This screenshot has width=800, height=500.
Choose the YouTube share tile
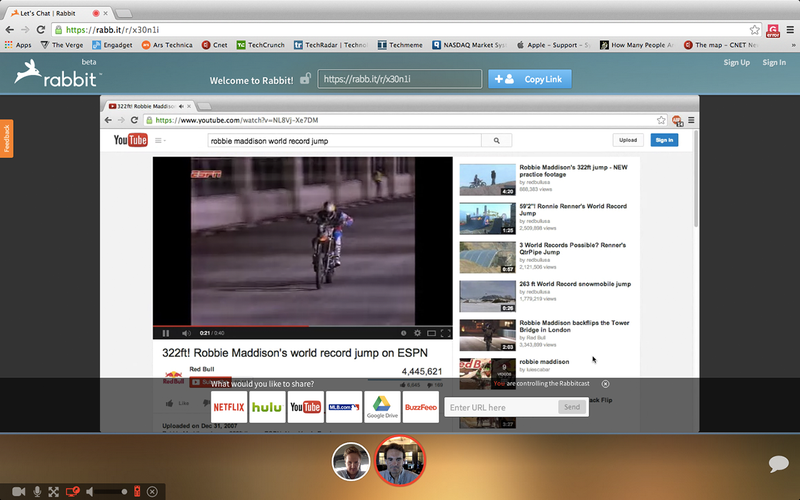tap(305, 407)
